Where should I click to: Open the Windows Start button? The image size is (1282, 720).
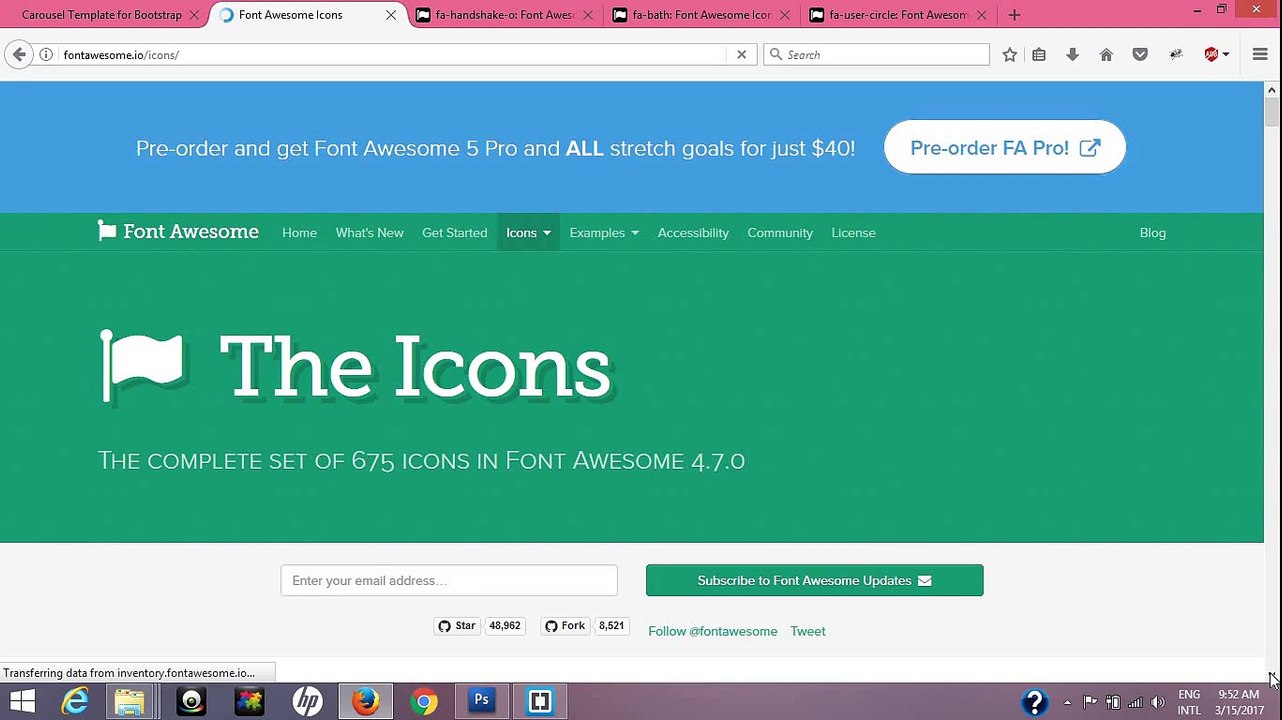(x=22, y=702)
